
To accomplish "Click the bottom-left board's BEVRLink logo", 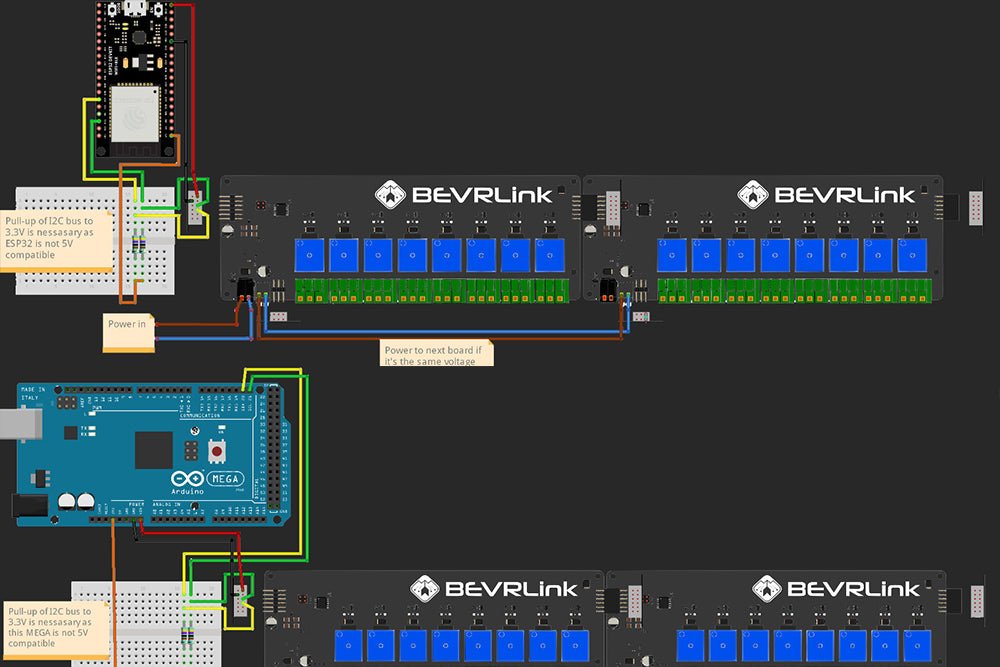I will click(x=497, y=588).
